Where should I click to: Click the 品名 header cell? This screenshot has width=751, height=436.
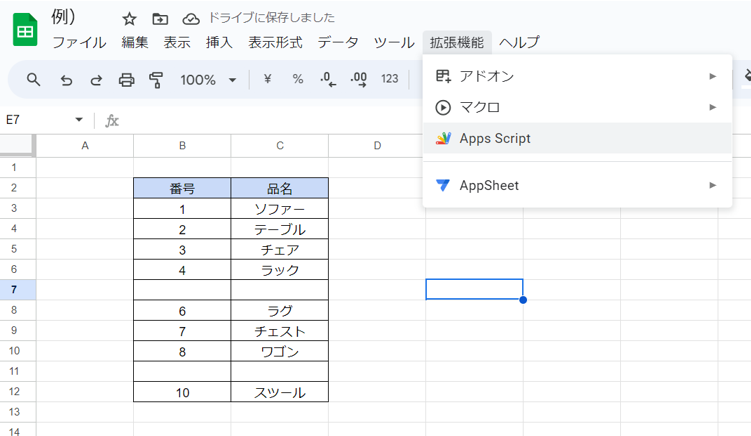280,188
